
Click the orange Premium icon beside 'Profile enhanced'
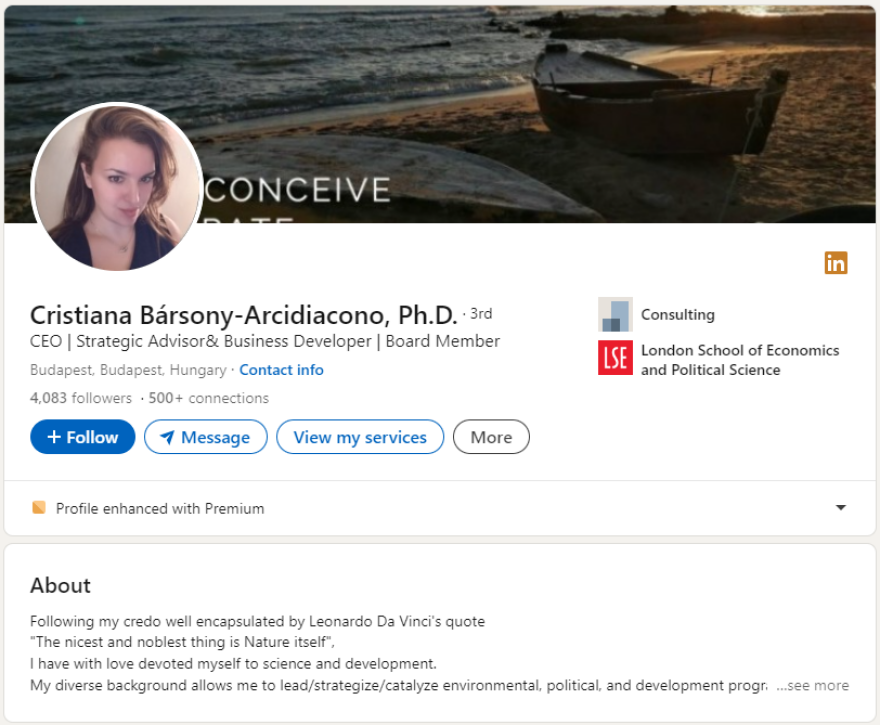pyautogui.click(x=39, y=508)
